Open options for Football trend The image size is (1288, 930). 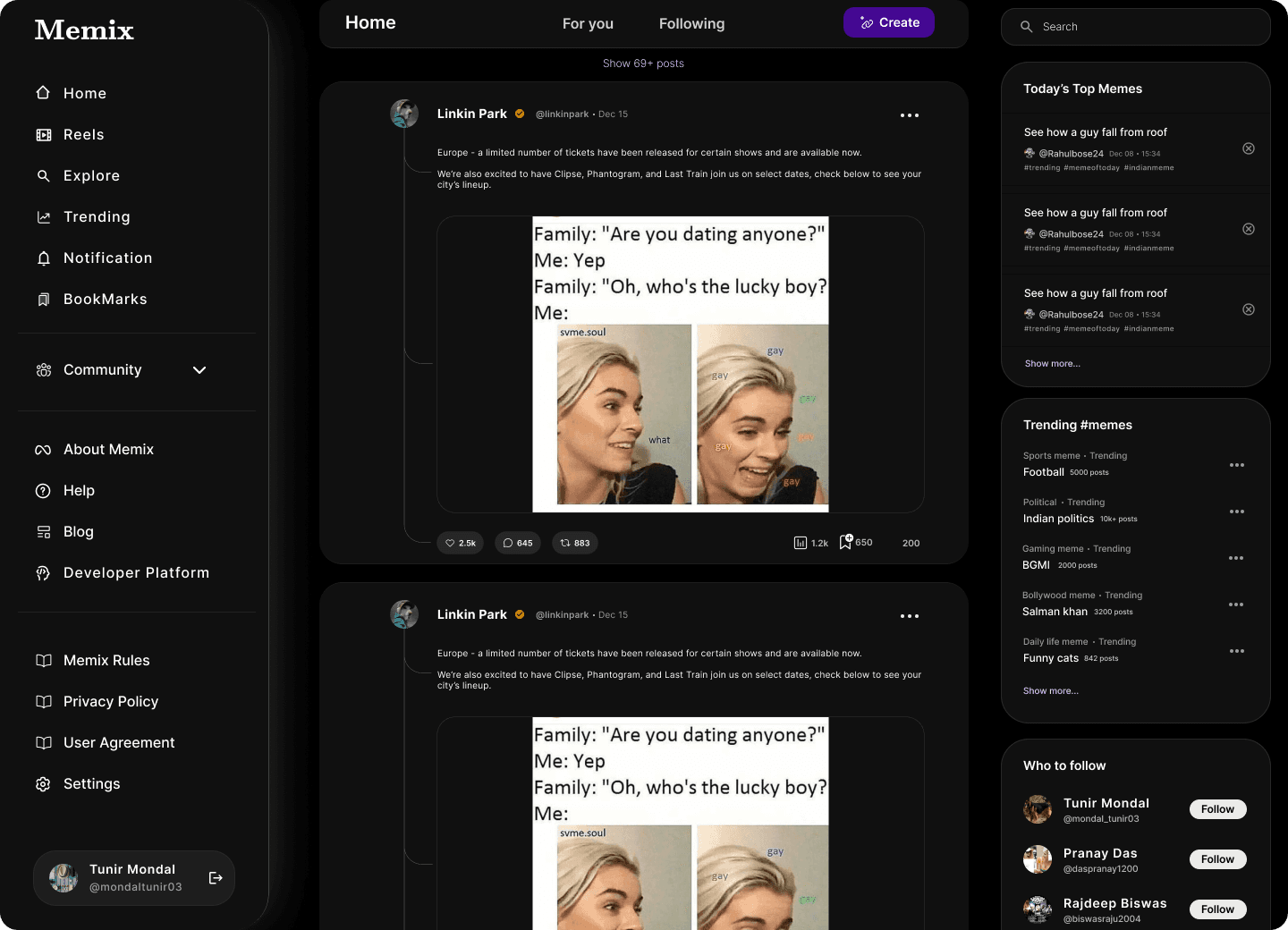1237,465
